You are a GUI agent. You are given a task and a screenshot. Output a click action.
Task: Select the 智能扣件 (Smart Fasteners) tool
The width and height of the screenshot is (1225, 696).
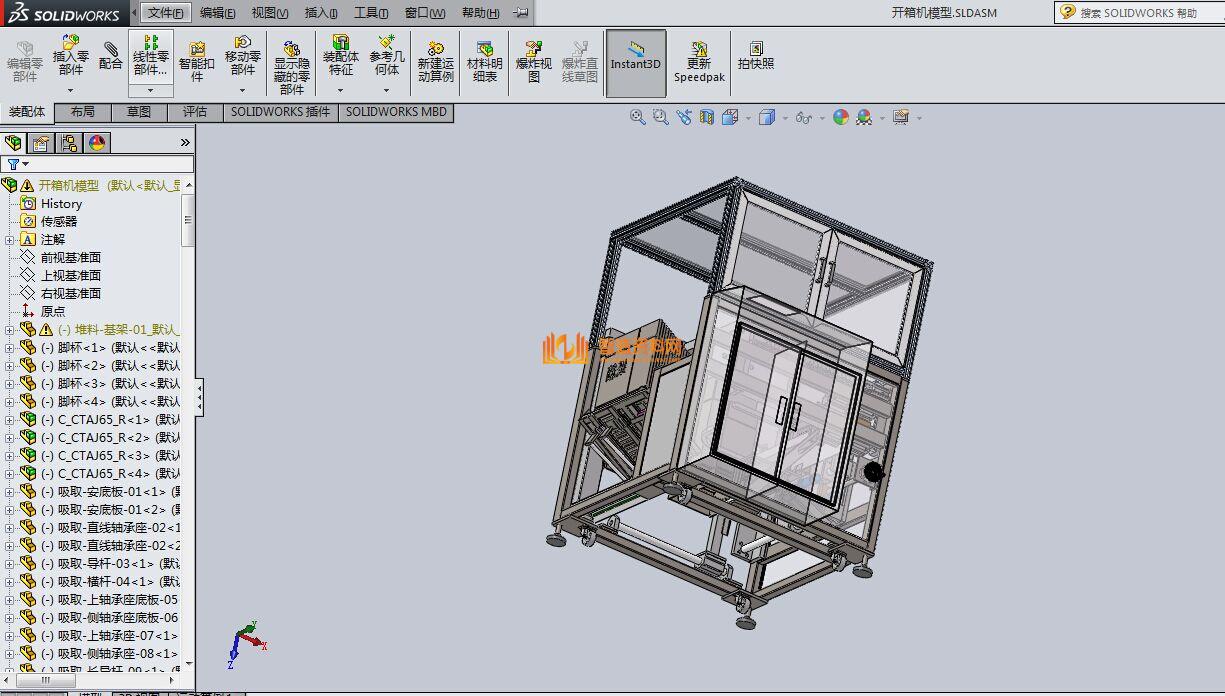pos(197,62)
